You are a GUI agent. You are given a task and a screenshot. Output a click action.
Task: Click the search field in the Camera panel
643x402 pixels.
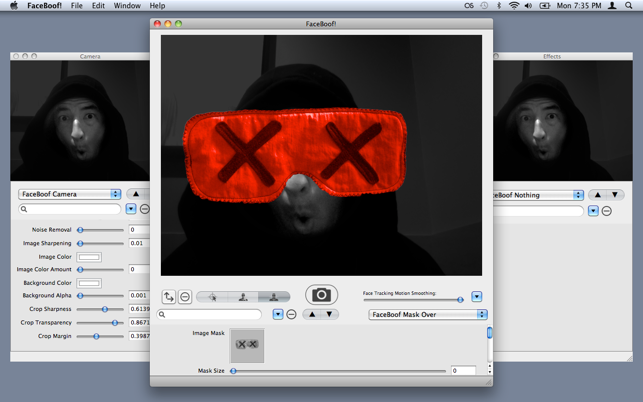tap(70, 209)
